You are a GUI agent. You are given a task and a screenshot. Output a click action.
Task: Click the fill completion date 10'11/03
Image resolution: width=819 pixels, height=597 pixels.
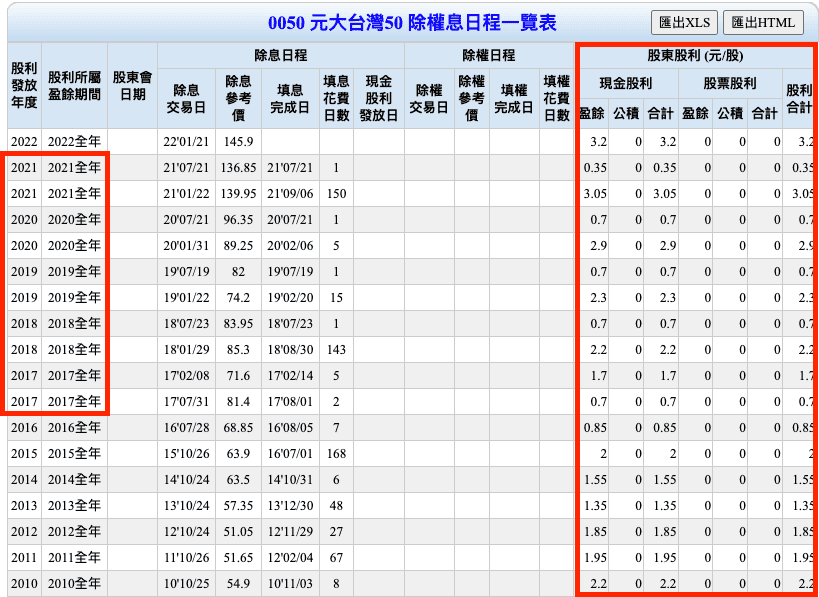point(290,583)
